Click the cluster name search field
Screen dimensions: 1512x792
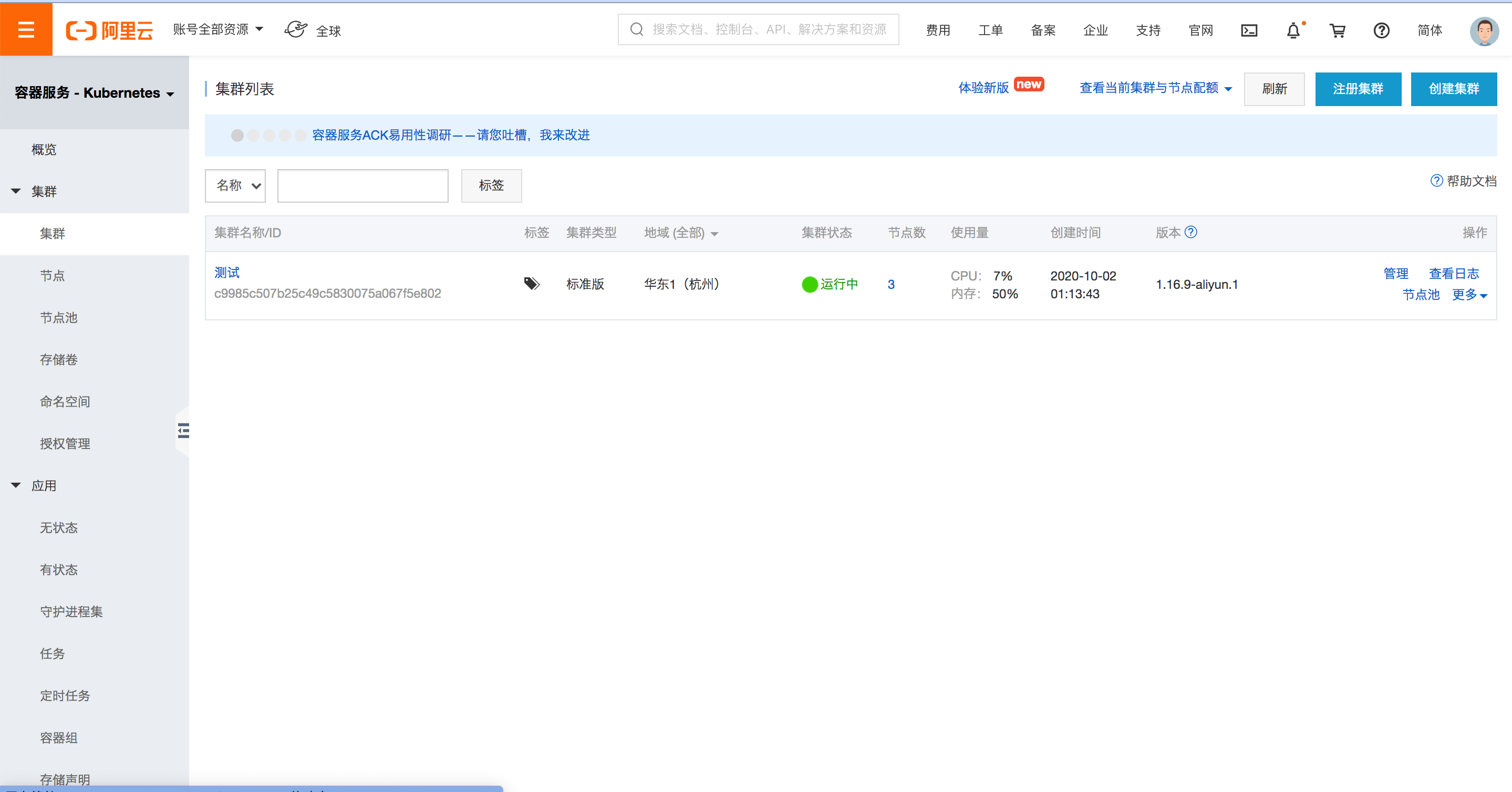(x=363, y=186)
